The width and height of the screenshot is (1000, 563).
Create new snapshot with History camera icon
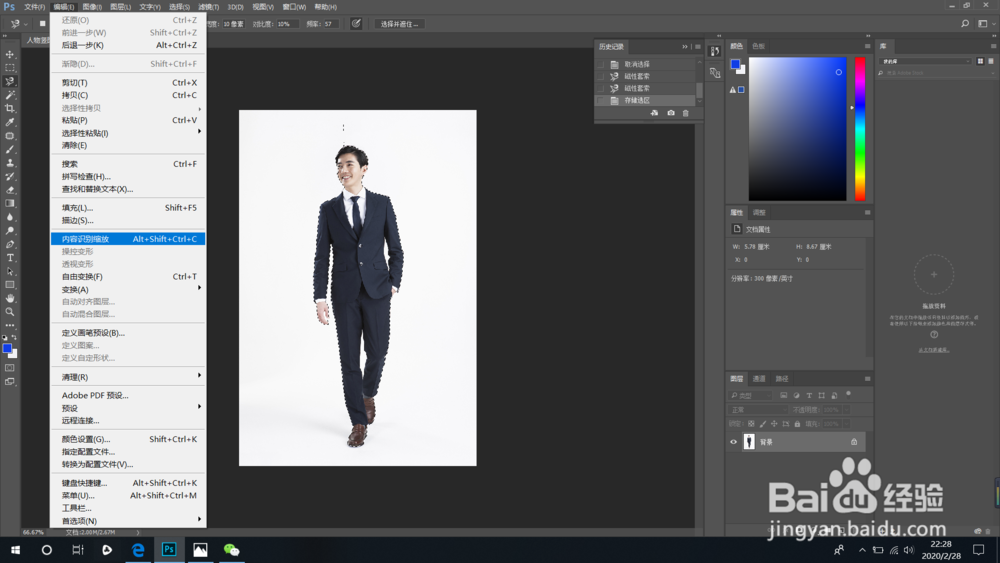[x=670, y=113]
